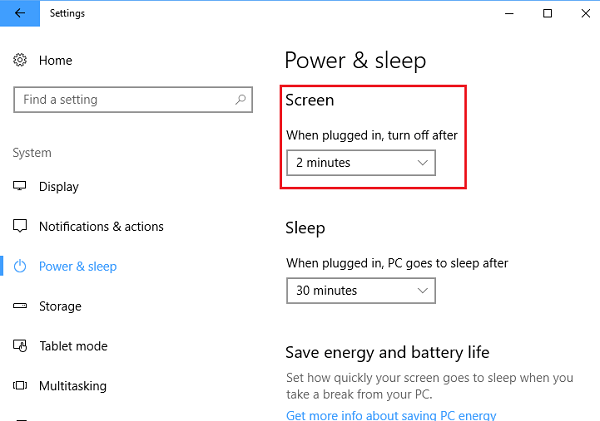The image size is (600, 421).
Task: Open the Display settings page
Action: [59, 187]
